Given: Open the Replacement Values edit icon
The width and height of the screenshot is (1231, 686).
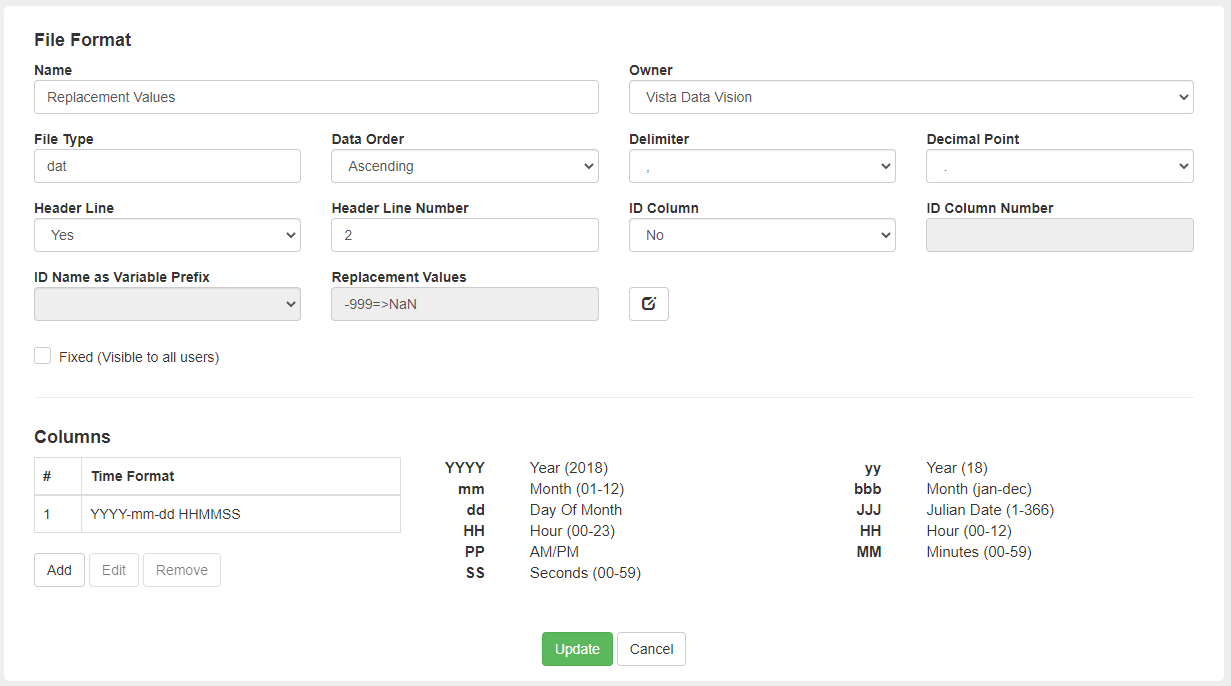Looking at the screenshot, I should [648, 304].
